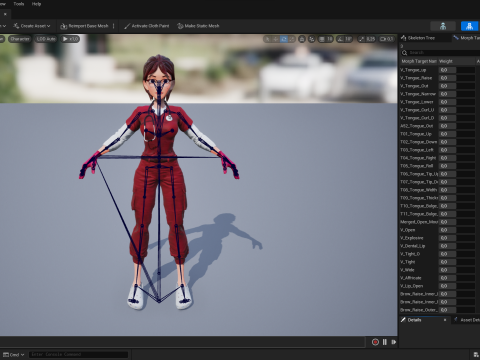Screen dimensions: 480x360
Task: Click weight value of V_Tongue_Out
Action: click(448, 86)
